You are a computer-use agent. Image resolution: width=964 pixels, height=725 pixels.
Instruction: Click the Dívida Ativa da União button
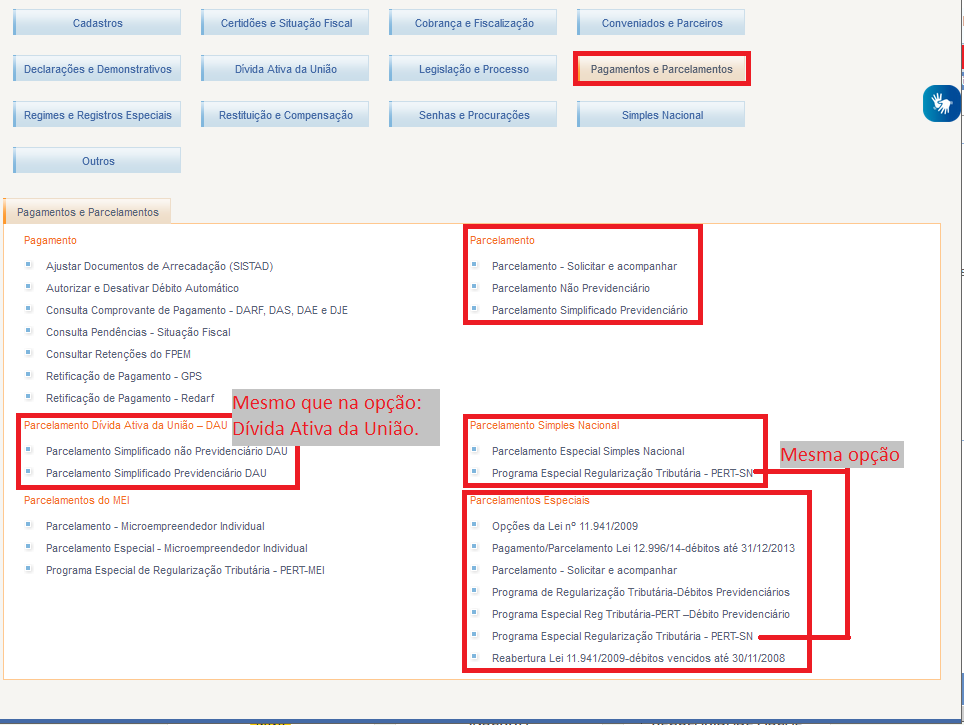coord(285,69)
